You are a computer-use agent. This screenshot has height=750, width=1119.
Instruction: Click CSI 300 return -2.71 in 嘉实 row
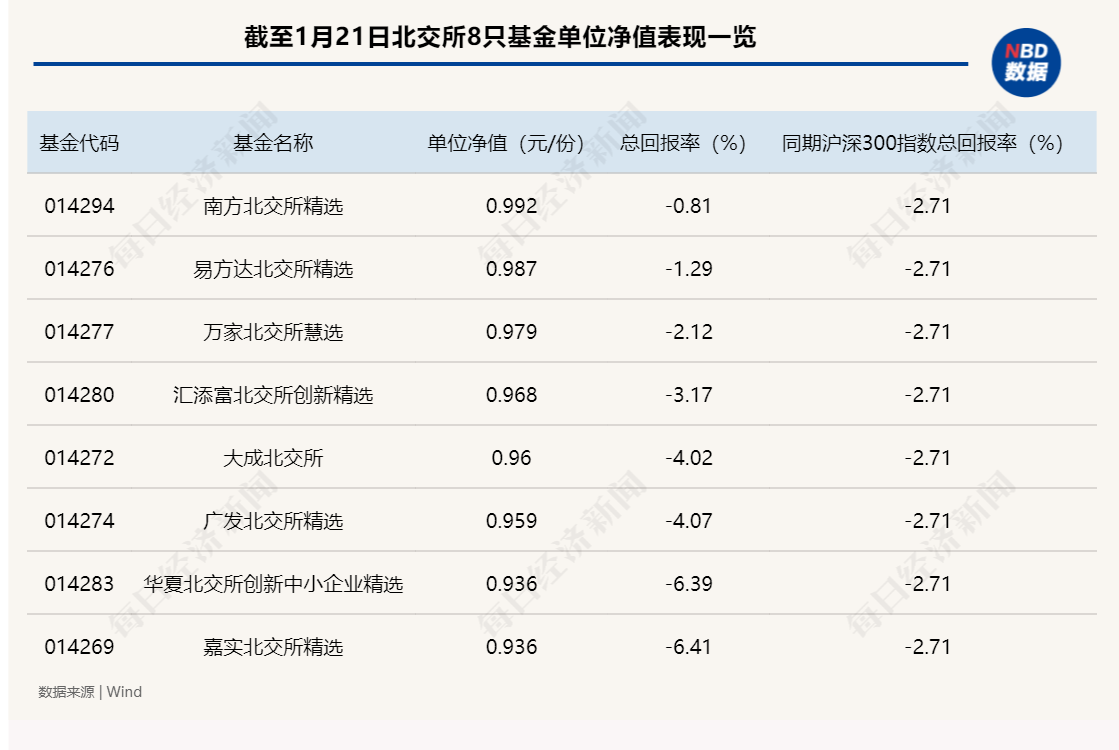[x=927, y=647]
